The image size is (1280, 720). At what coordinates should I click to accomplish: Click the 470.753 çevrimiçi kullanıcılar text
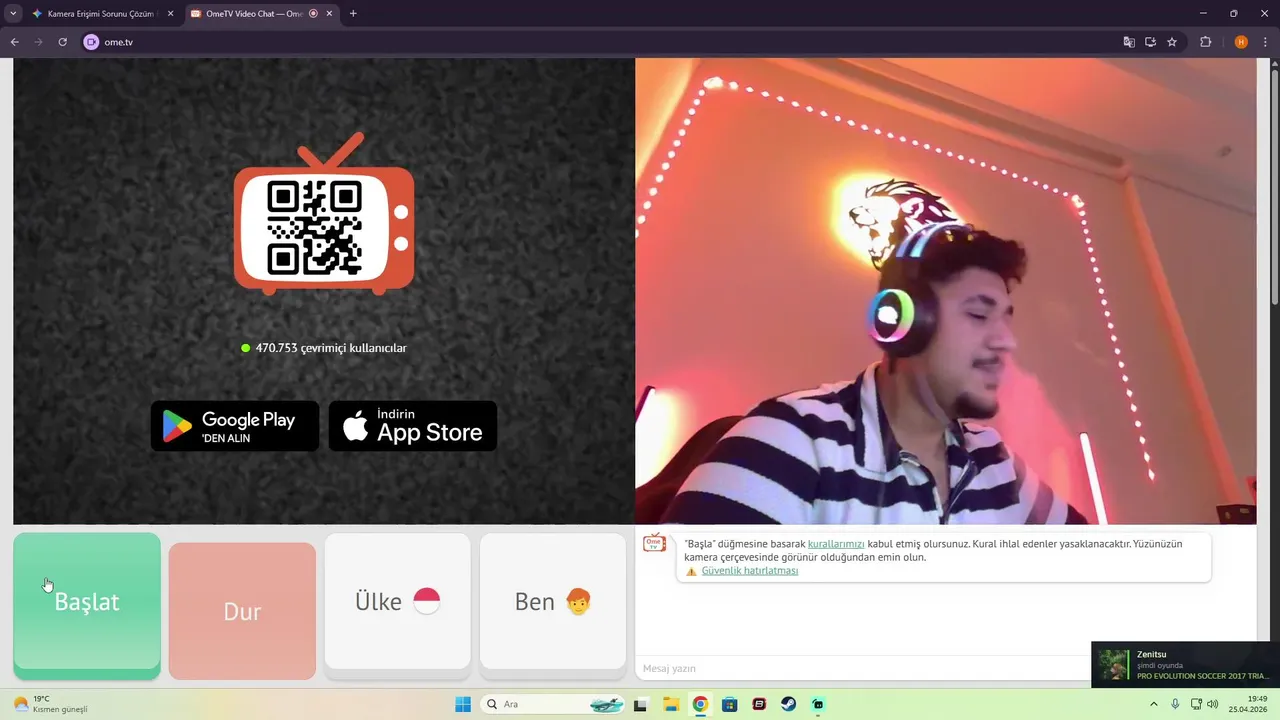(x=331, y=348)
